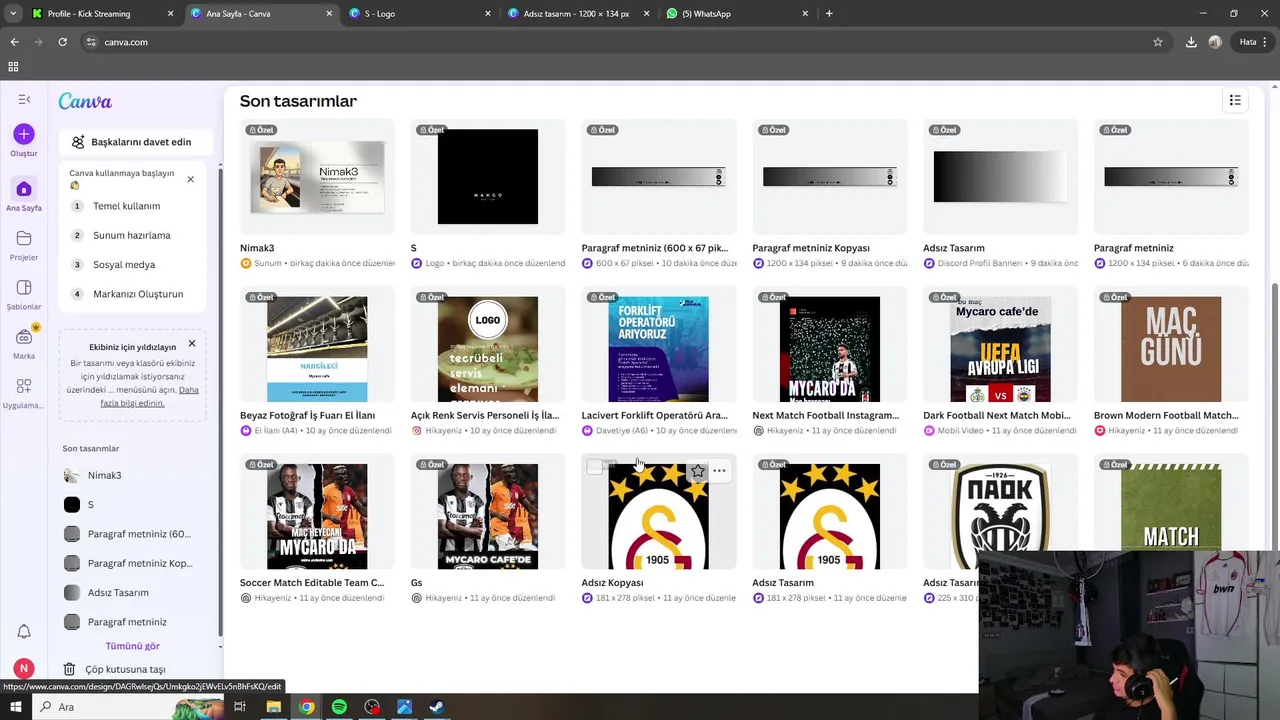Open File Explorer from the taskbar

pos(273,707)
